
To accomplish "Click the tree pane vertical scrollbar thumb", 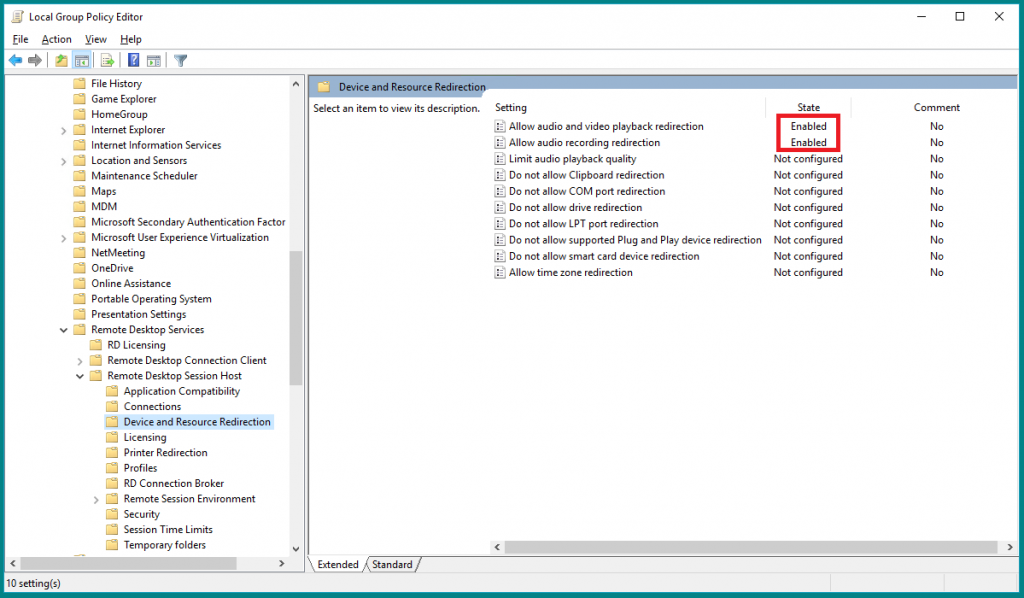I will [x=296, y=318].
